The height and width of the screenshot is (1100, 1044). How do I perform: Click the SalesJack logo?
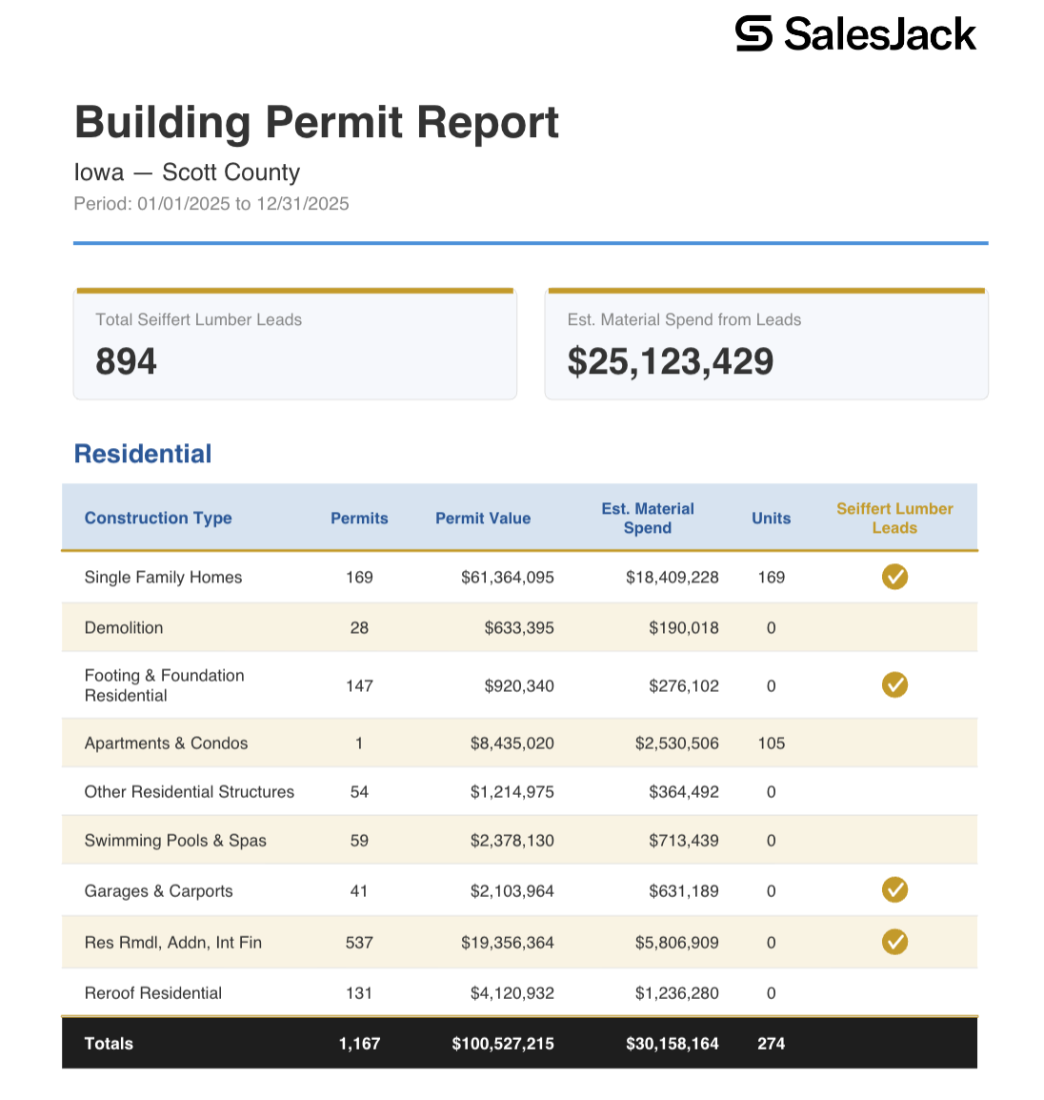point(855,34)
